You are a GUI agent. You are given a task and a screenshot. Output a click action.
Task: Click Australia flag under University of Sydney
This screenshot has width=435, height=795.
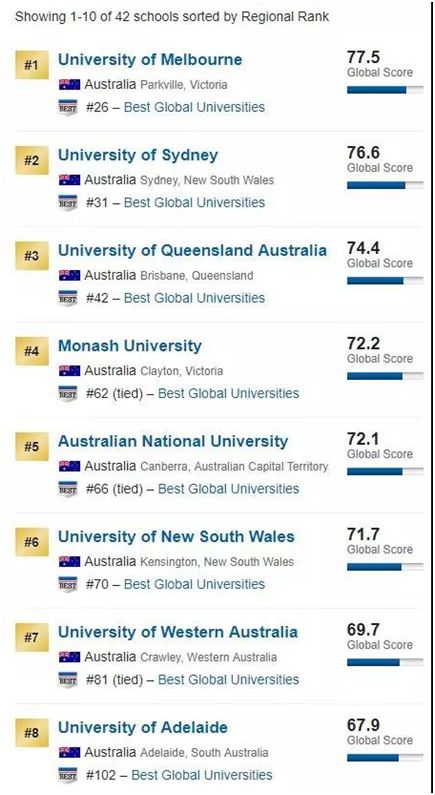(x=69, y=180)
